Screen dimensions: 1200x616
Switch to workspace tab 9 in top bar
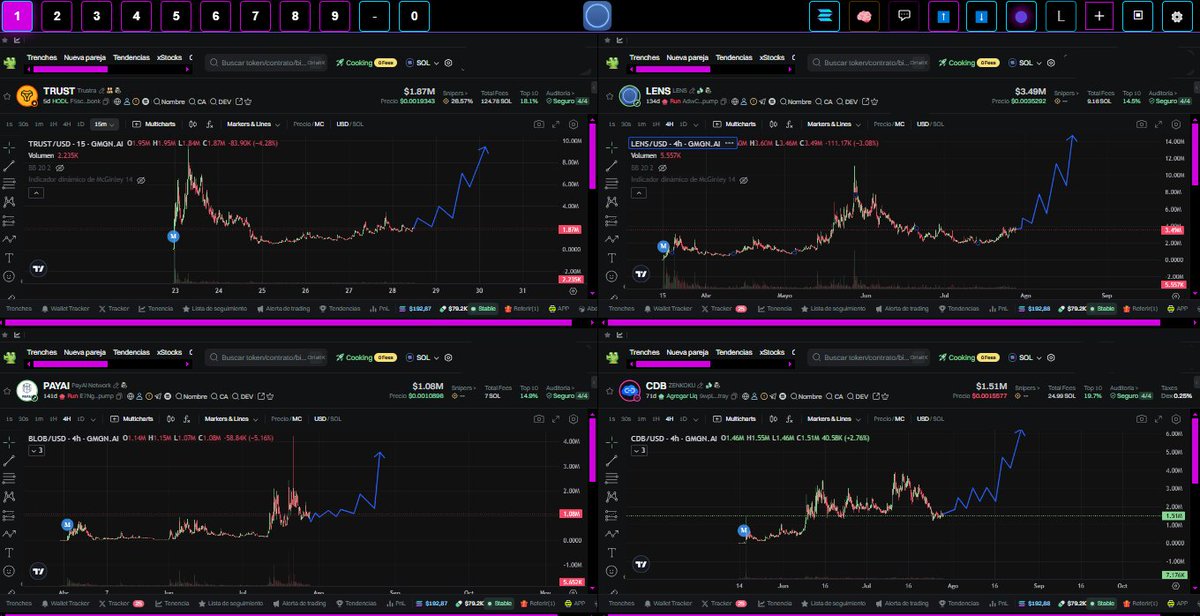tap(334, 15)
